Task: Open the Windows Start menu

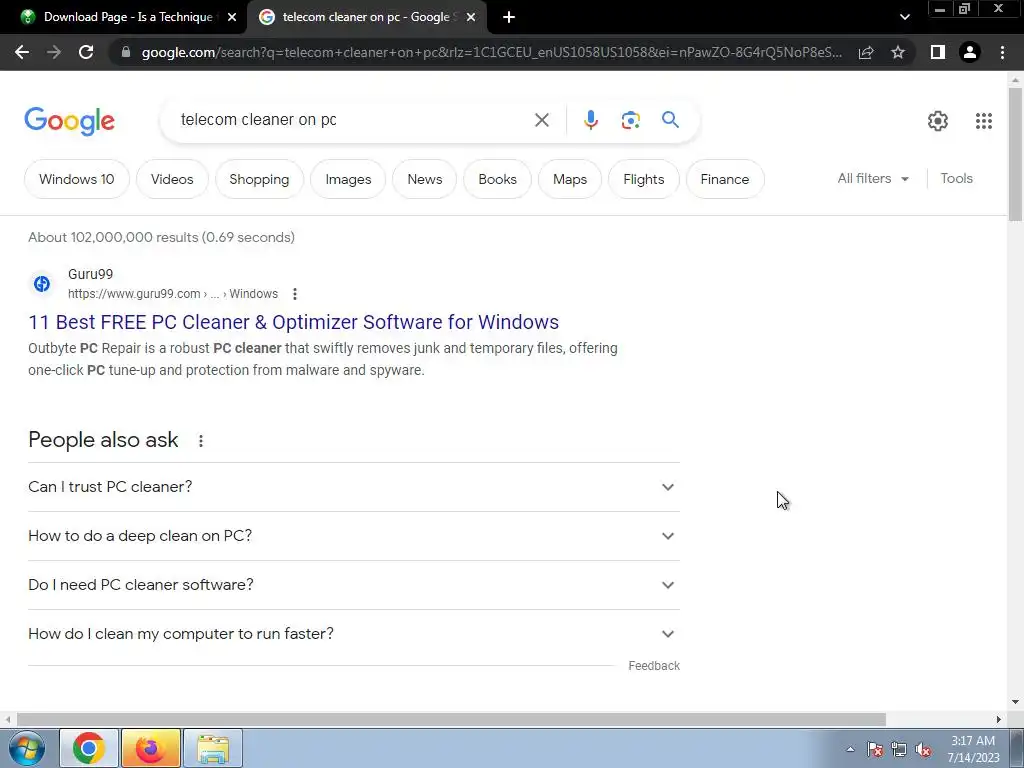Action: (27, 748)
